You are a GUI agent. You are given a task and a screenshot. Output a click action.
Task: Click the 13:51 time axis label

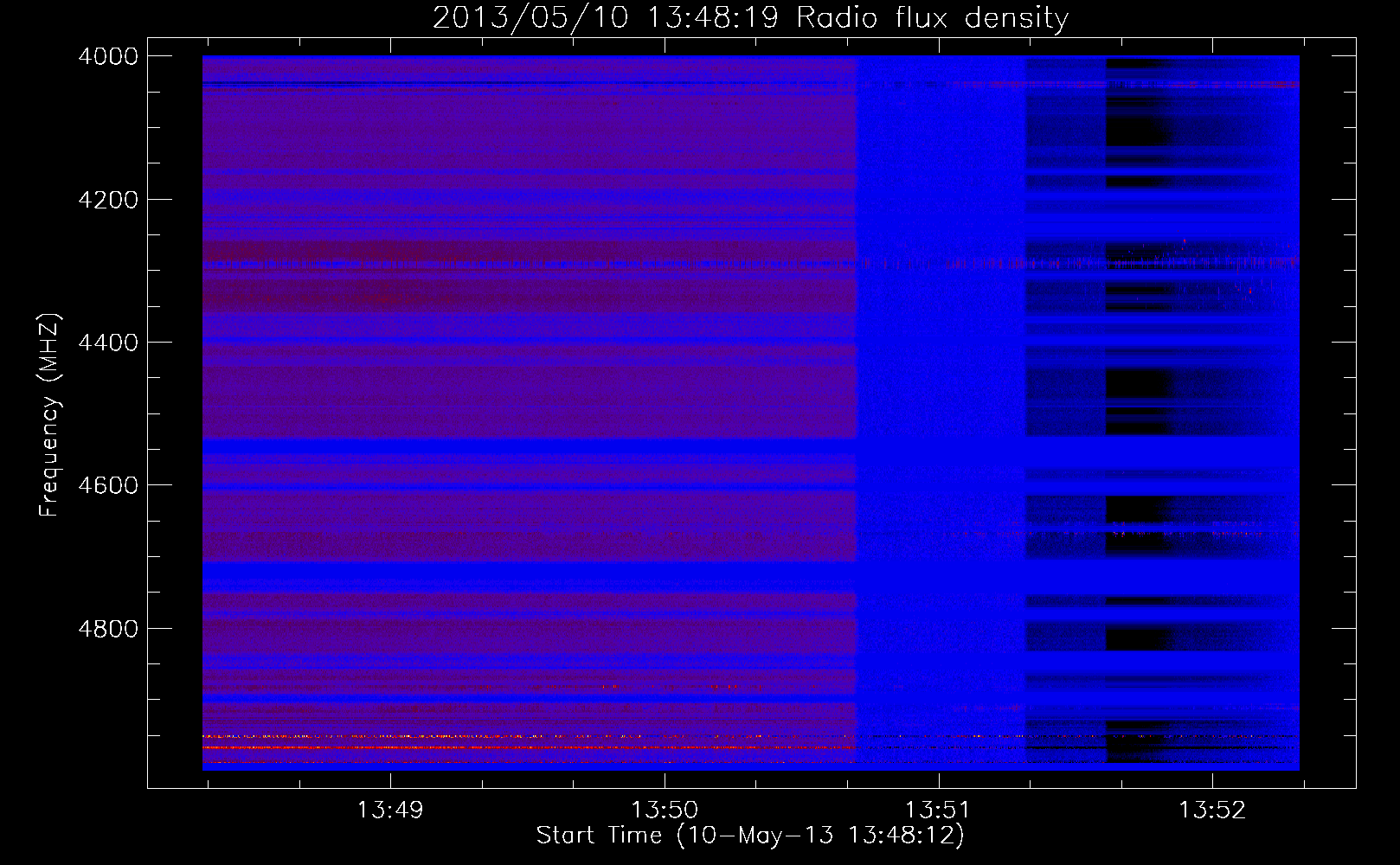[939, 811]
